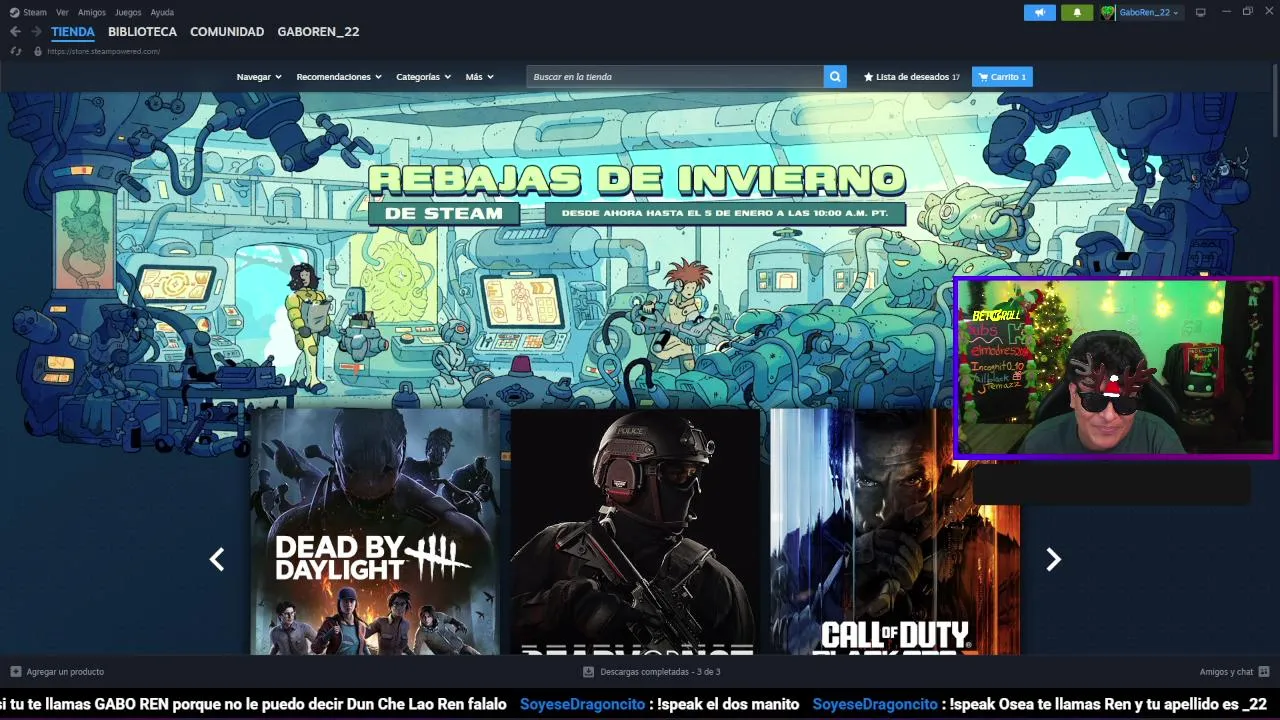
Task: Expand the Más dropdown
Action: tap(479, 77)
